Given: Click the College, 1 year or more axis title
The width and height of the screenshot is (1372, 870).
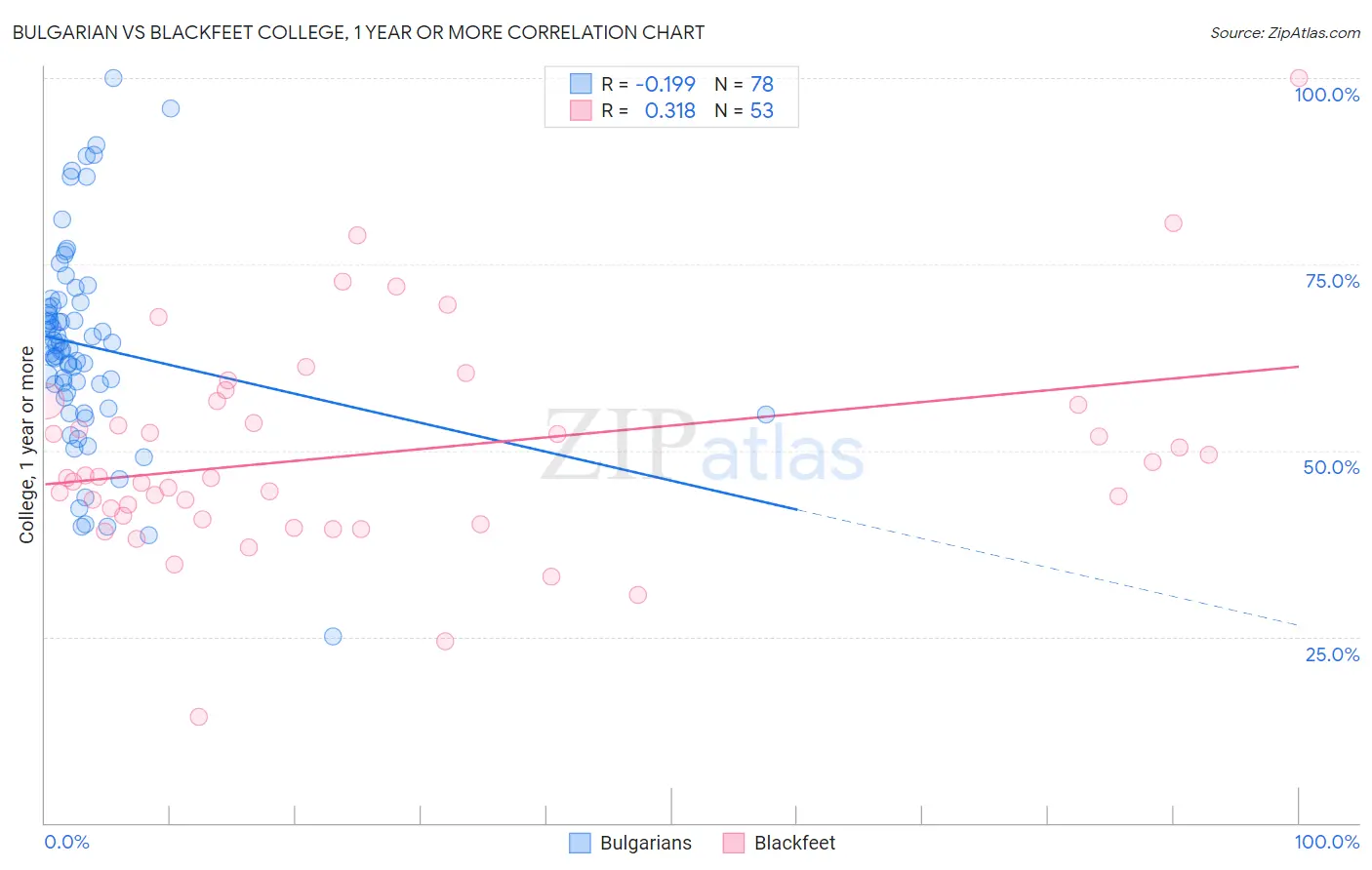Looking at the screenshot, I should (x=27, y=445).
